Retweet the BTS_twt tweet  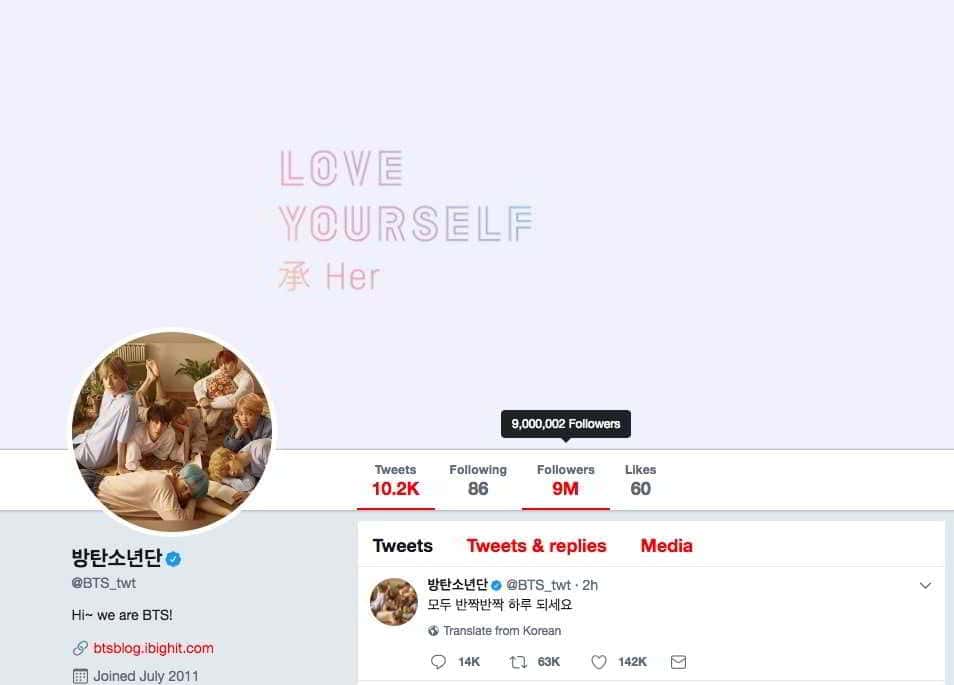tap(518, 662)
